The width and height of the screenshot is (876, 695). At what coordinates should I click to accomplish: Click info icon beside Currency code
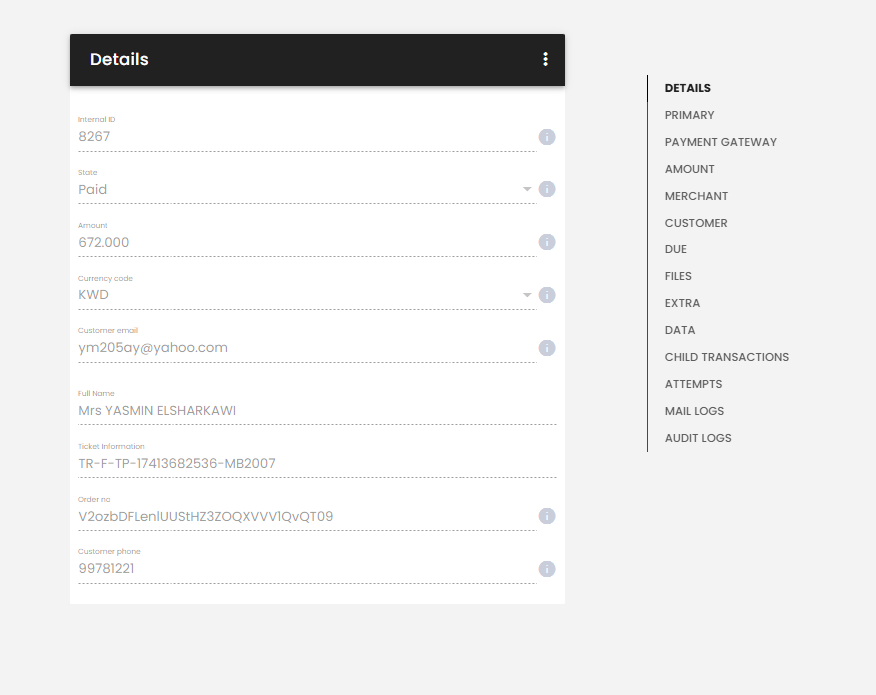547,295
